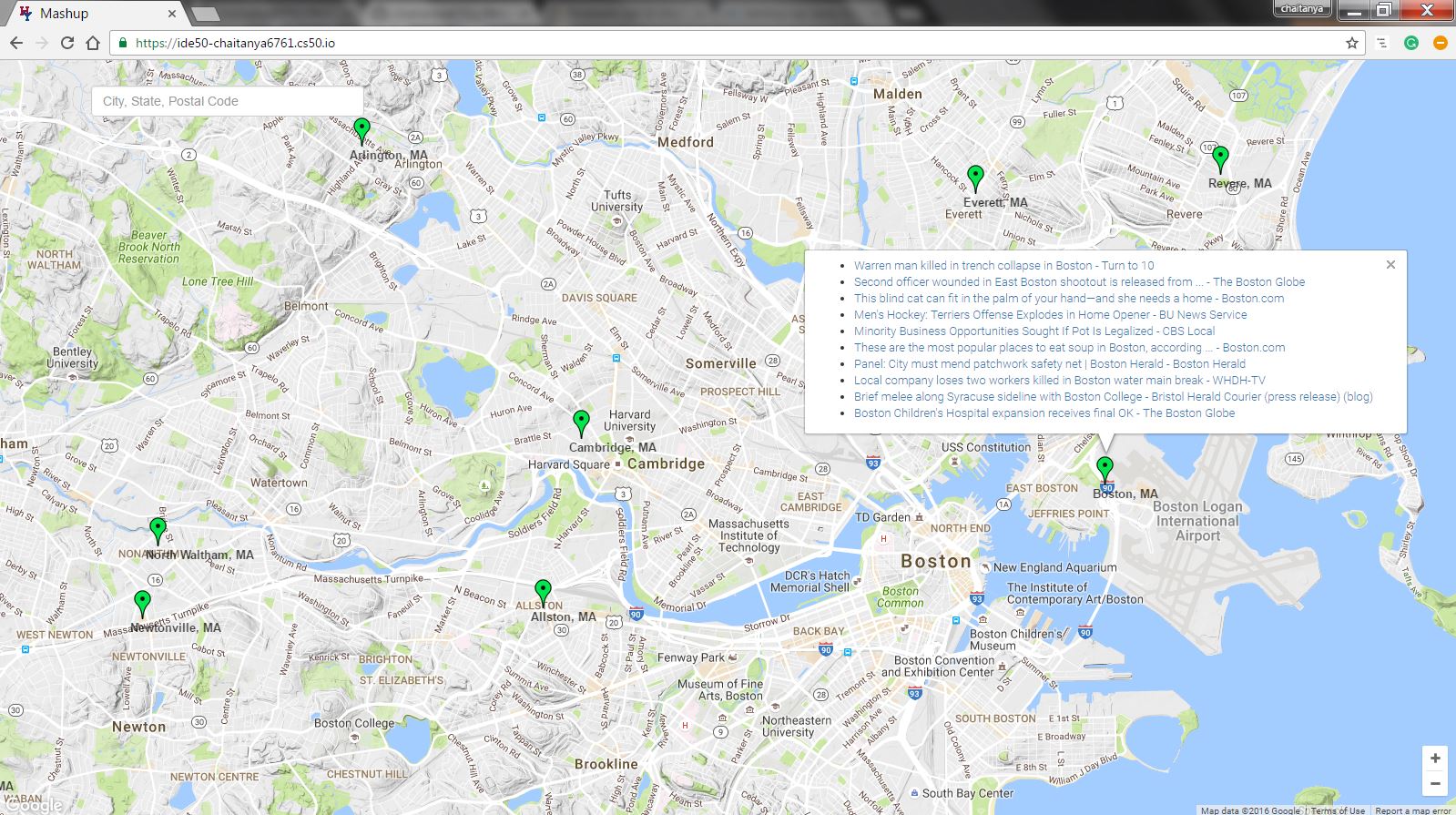Click the USS Constitution map label

coord(986,447)
